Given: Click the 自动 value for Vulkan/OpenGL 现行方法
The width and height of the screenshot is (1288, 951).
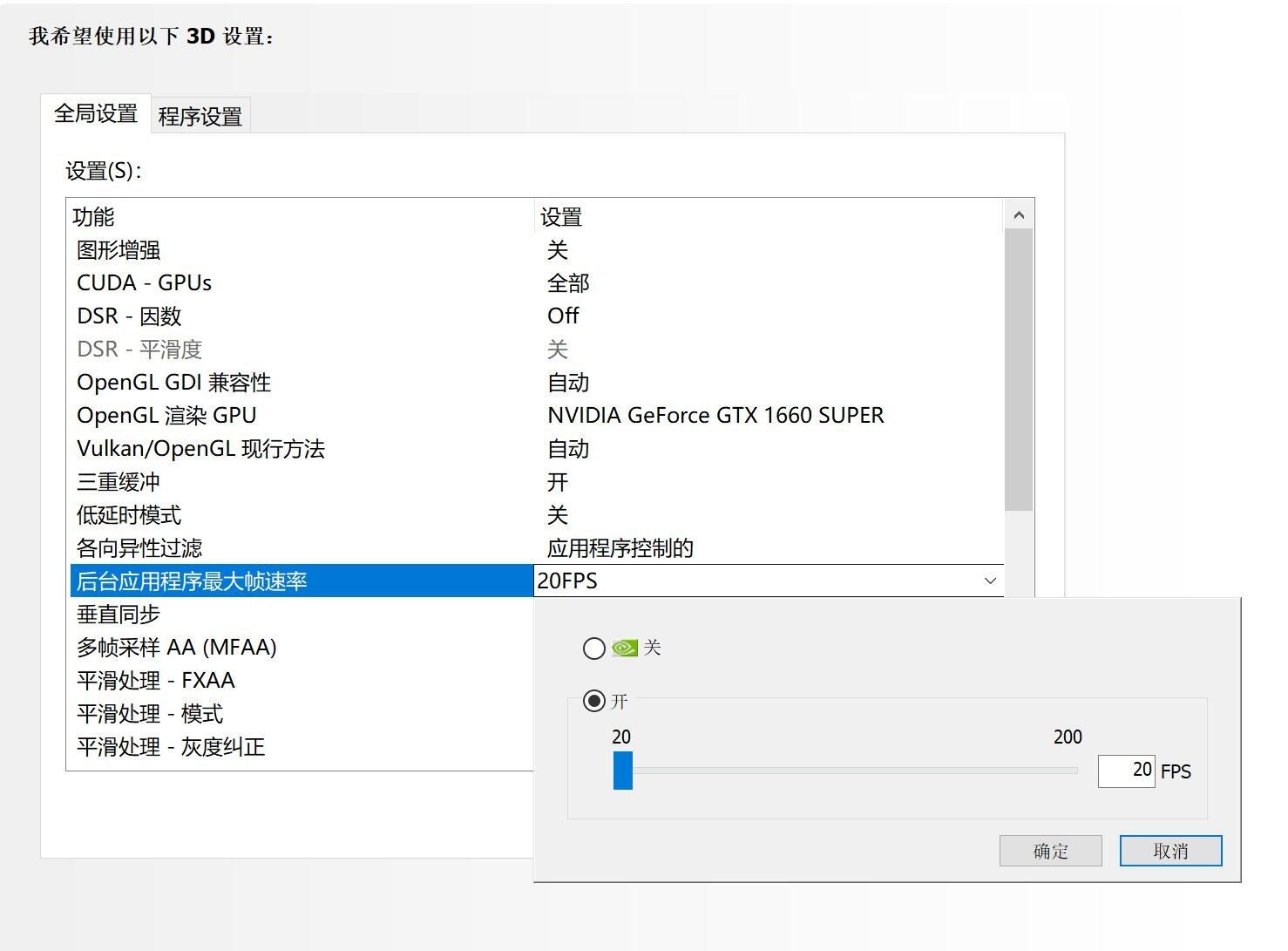Looking at the screenshot, I should click(568, 449).
